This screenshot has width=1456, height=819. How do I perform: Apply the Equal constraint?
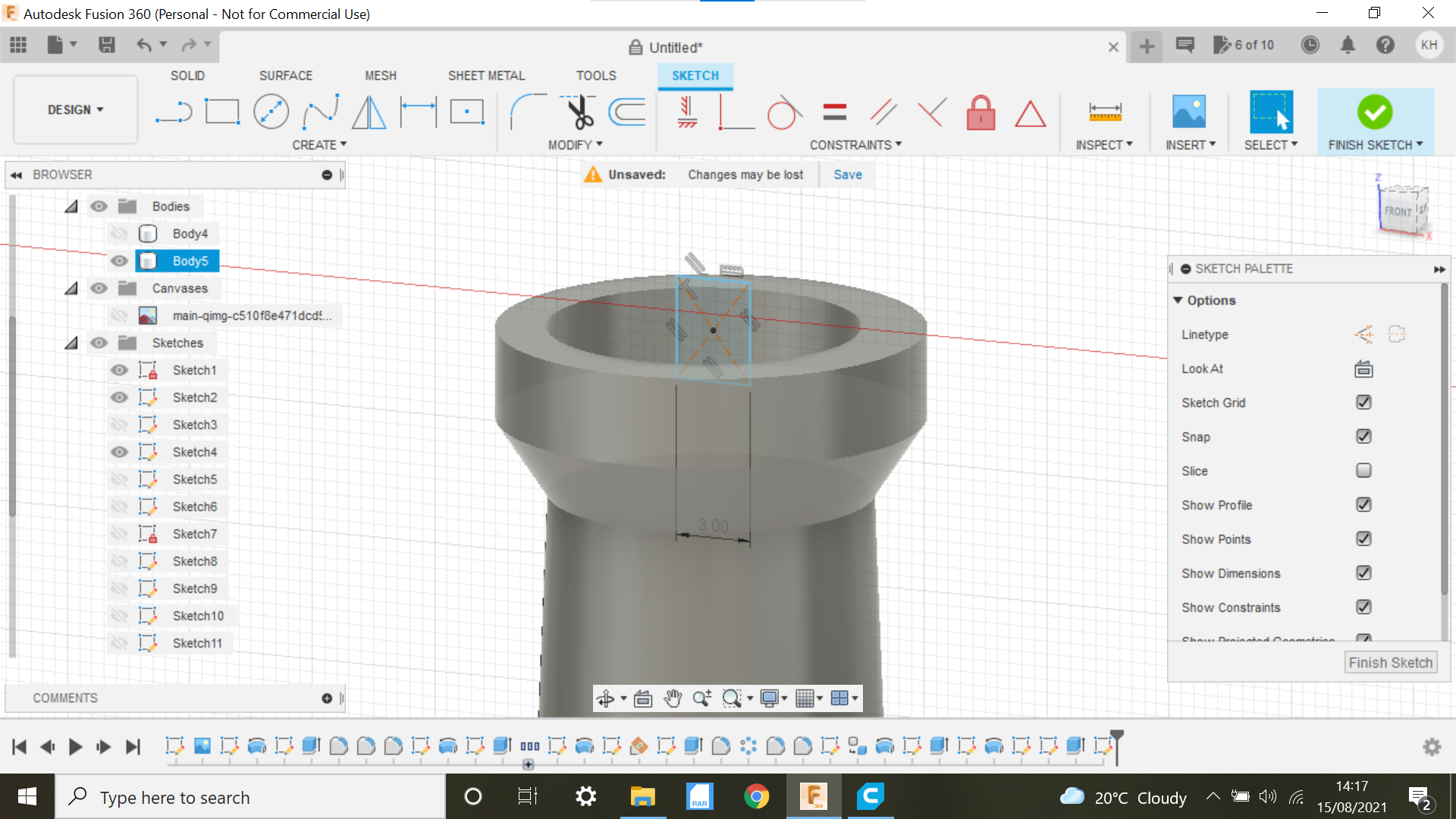(834, 112)
